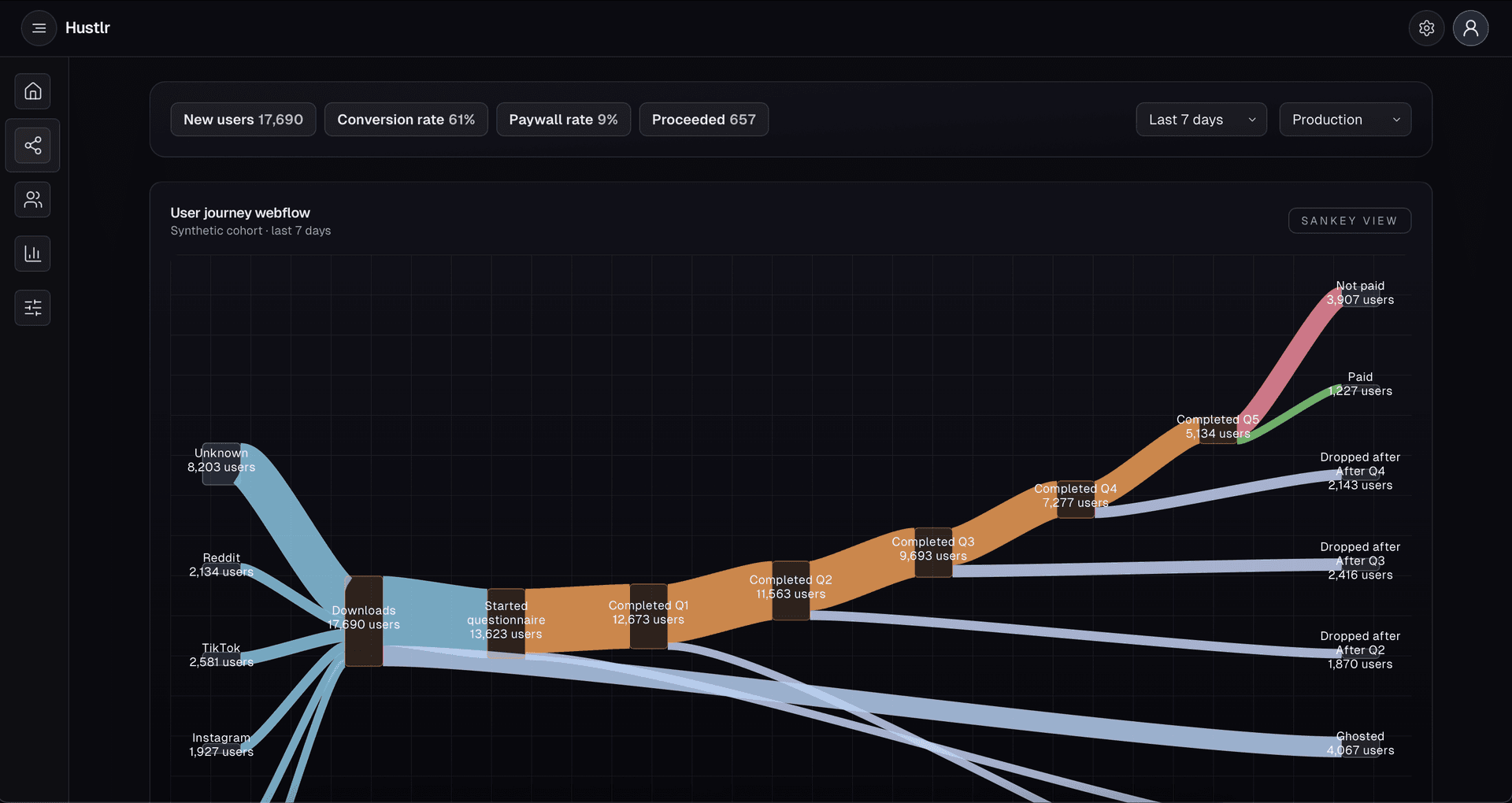The width and height of the screenshot is (1512, 803).
Task: Open the filters/settings sliders icon in sidebar
Action: coord(32,307)
